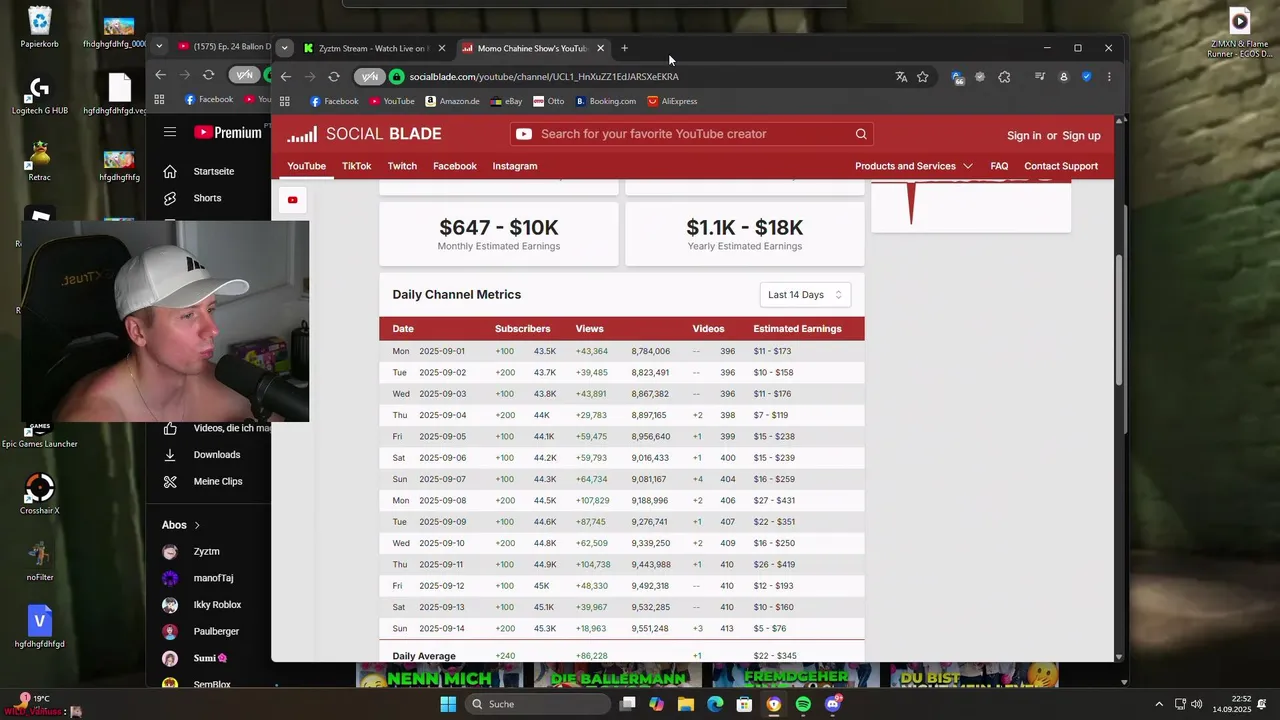Viewport: 1280px width, 720px height.
Task: Click the Social Blade logo
Action: tap(364, 134)
